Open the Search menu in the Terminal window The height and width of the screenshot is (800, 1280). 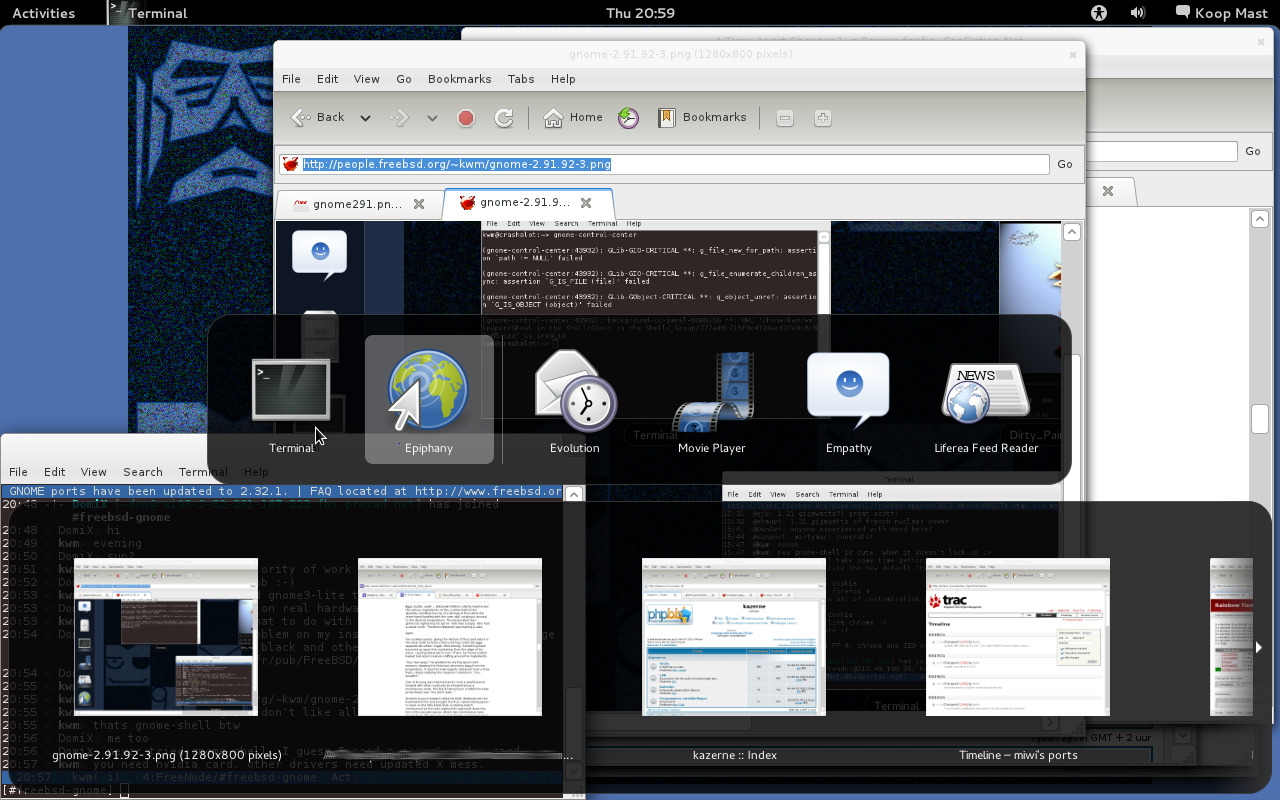click(x=143, y=472)
